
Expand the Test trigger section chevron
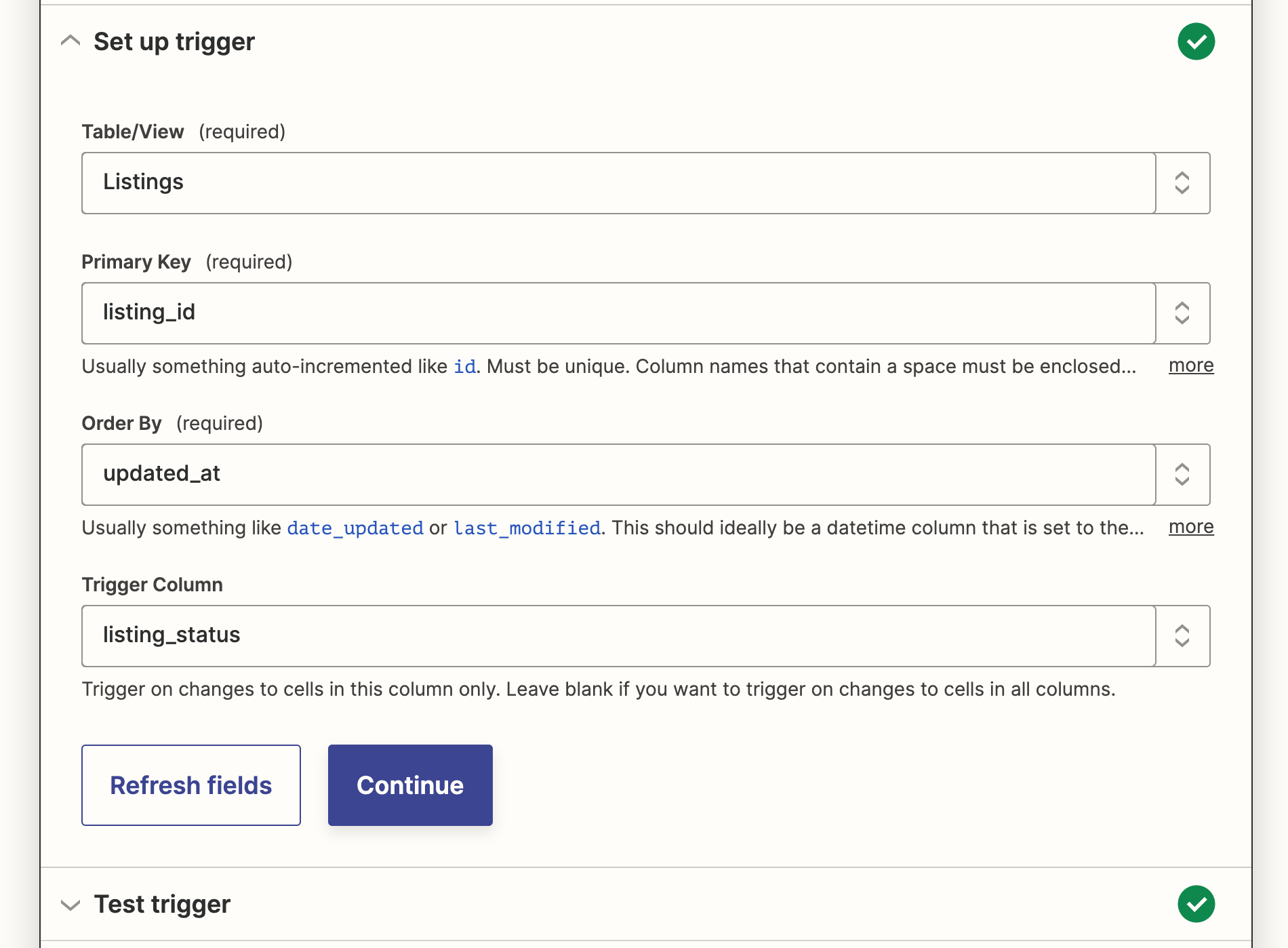coord(71,905)
